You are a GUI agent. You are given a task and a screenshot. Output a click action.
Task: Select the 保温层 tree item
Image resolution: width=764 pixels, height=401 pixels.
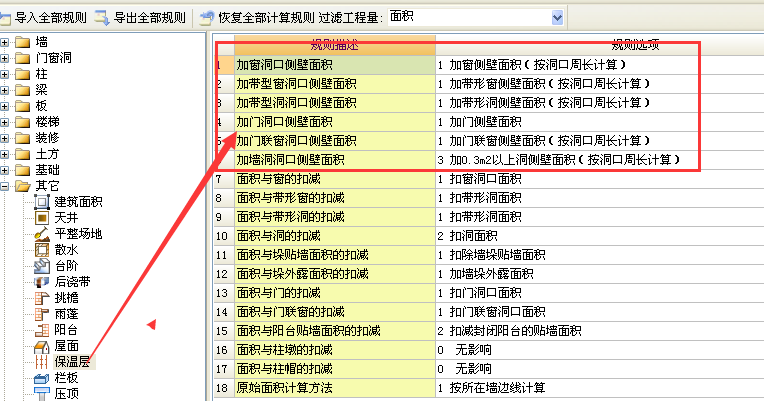click(72, 362)
